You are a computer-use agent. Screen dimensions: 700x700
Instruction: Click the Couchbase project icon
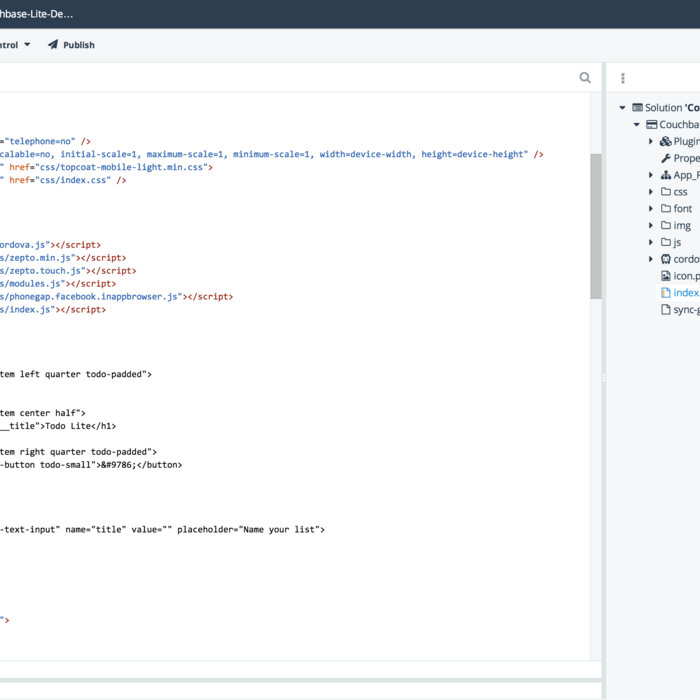(652, 125)
